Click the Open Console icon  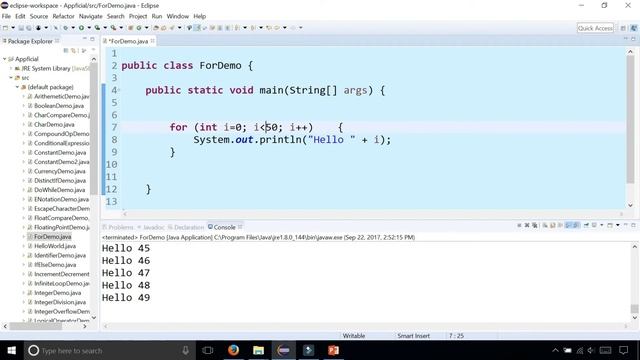610,225
